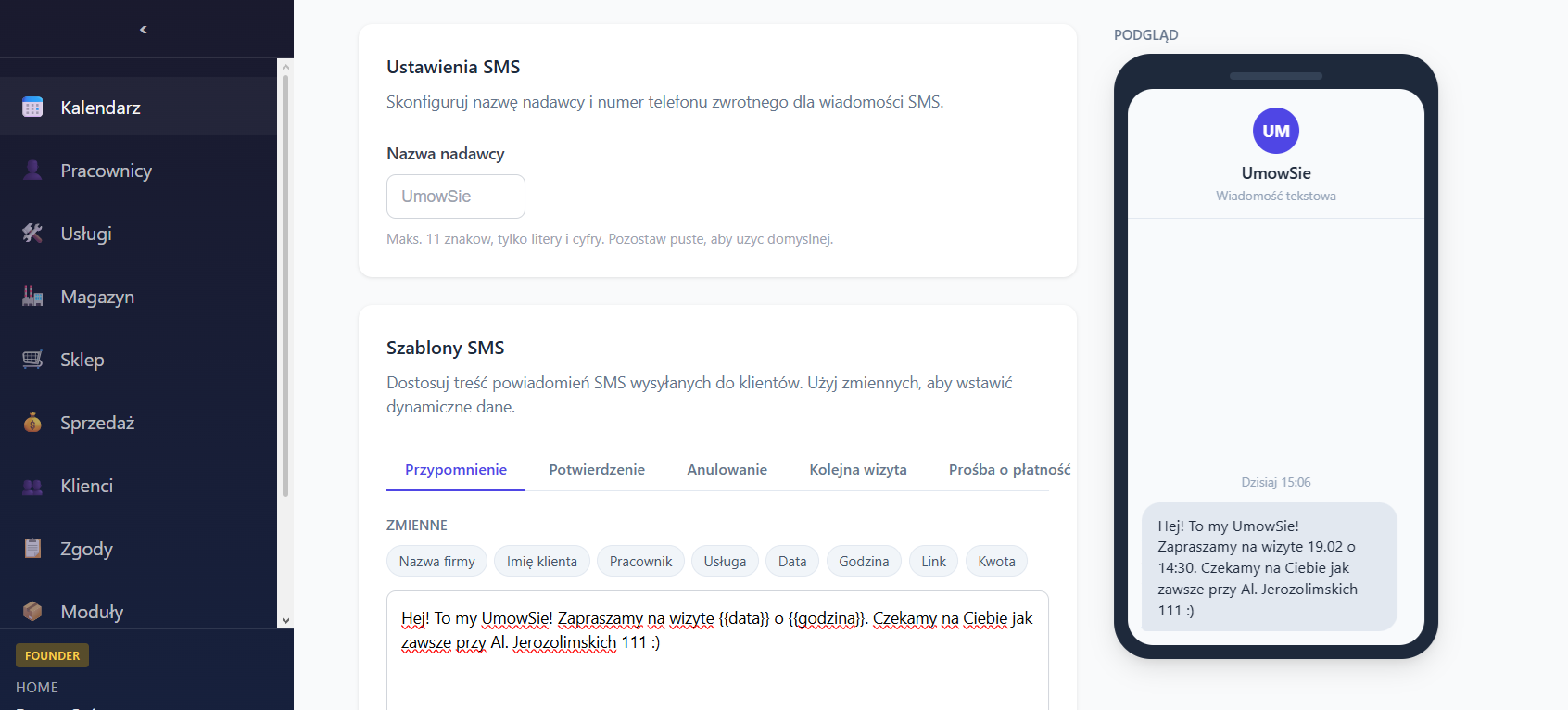The width and height of the screenshot is (1568, 710).
Task: Click the HOME label in sidebar footer
Action: pos(37,687)
